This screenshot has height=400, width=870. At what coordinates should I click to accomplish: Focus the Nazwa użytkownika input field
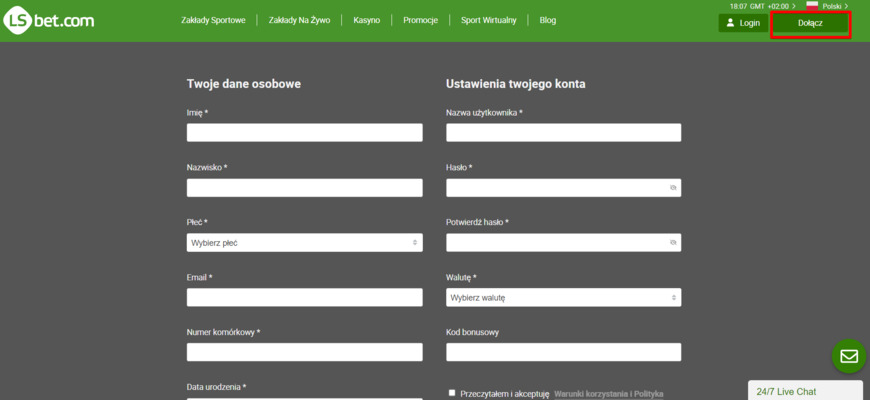click(564, 133)
